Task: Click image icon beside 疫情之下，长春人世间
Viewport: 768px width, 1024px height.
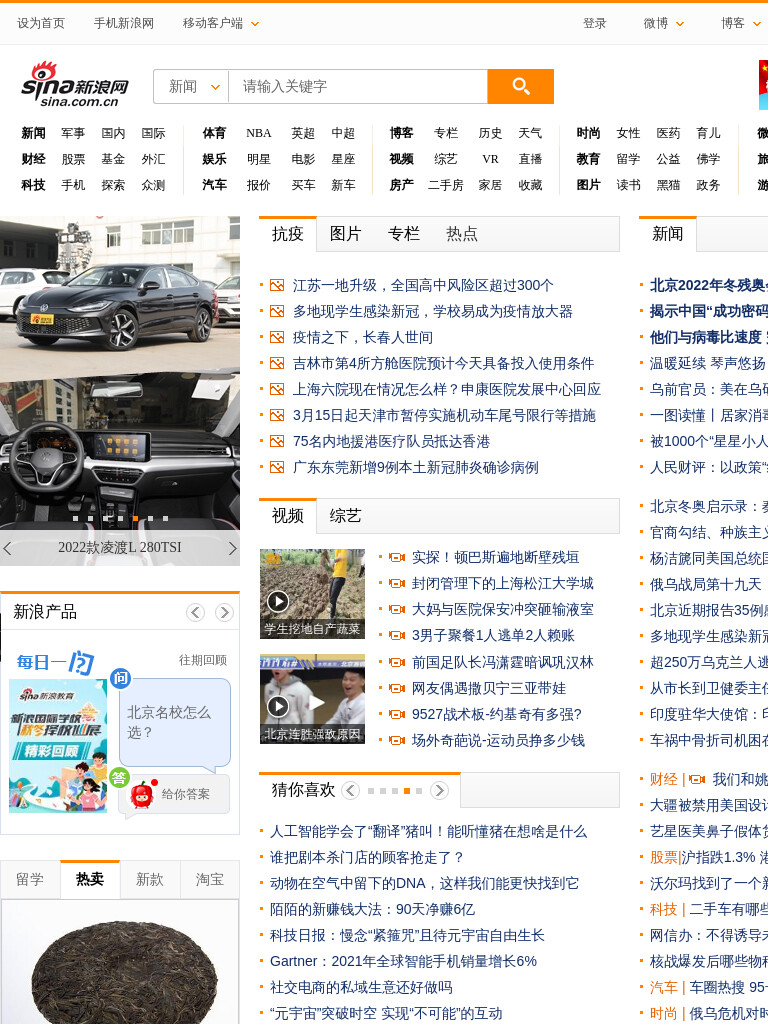Action: click(x=277, y=338)
